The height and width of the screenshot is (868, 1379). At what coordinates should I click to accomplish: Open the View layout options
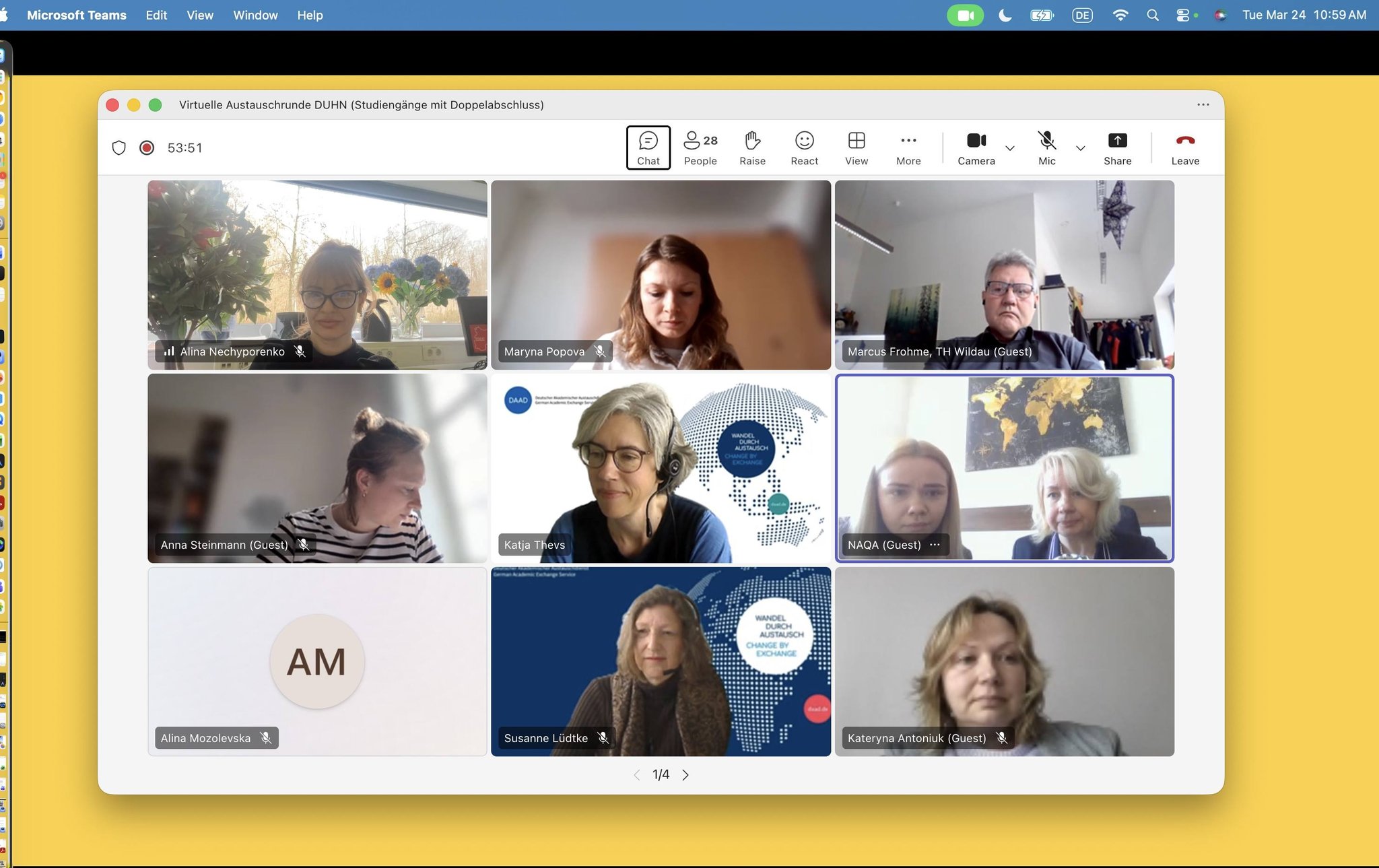pos(856,148)
